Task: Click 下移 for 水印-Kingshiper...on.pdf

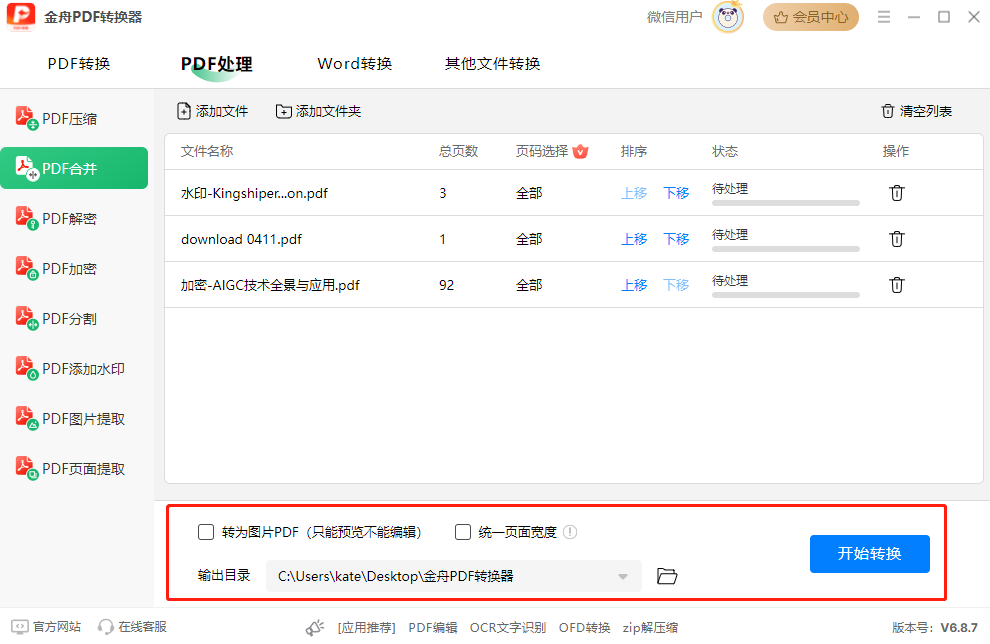Action: coord(676,193)
